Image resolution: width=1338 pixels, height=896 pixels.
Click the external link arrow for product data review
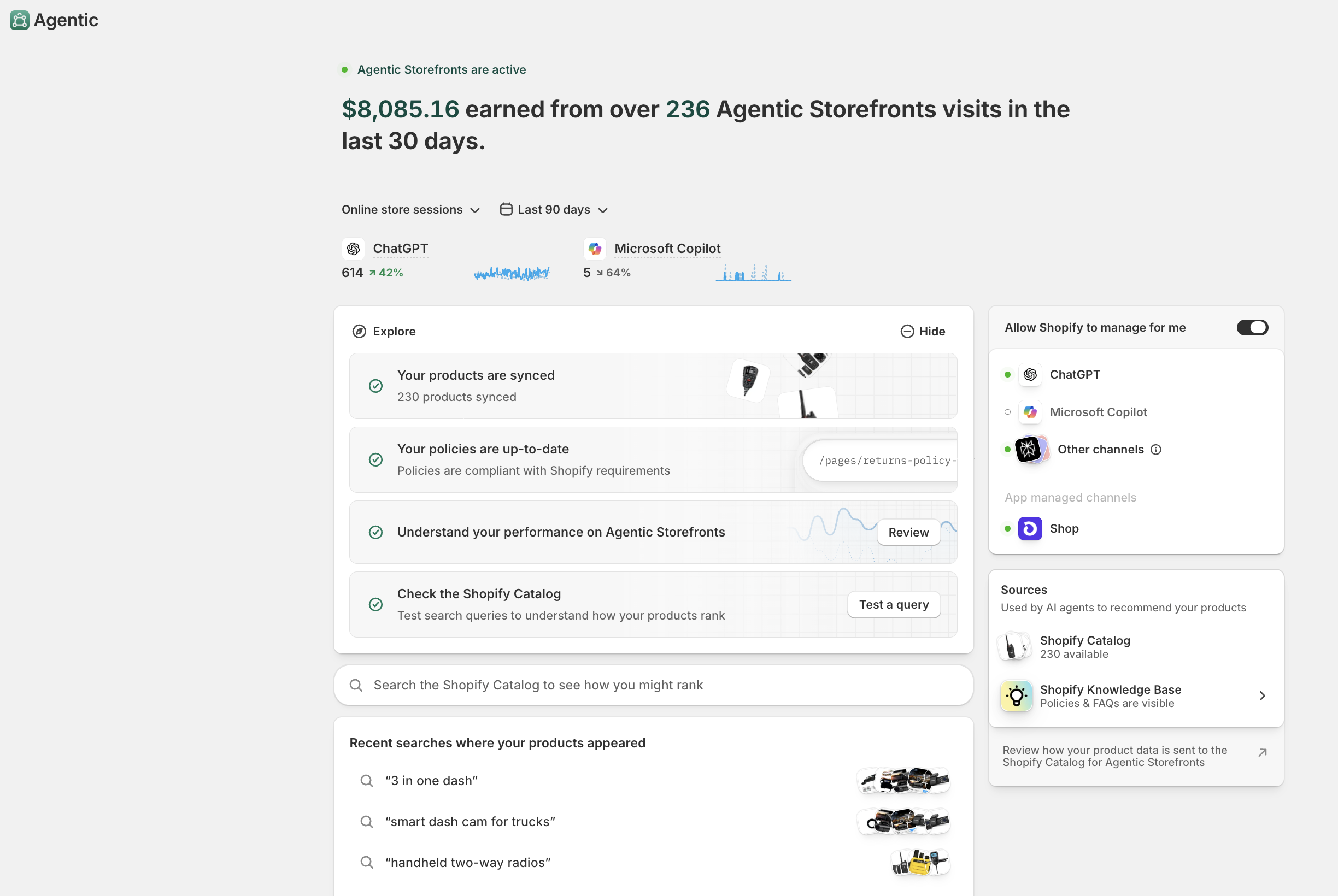pyautogui.click(x=1263, y=752)
